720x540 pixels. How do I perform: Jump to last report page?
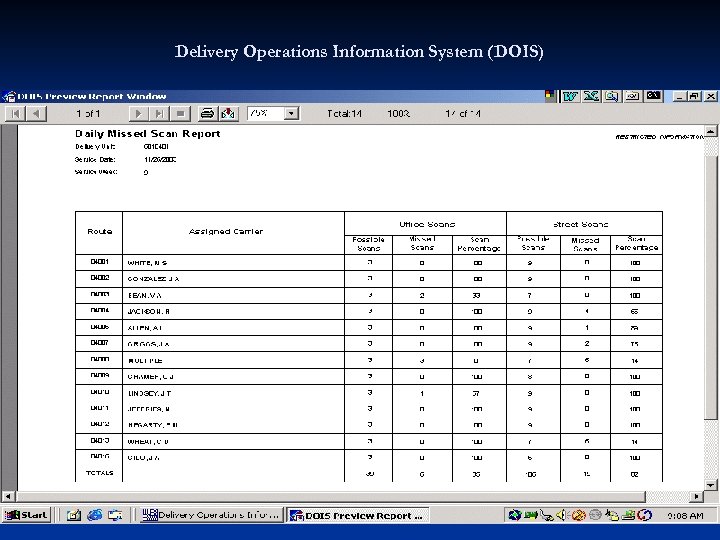point(158,113)
